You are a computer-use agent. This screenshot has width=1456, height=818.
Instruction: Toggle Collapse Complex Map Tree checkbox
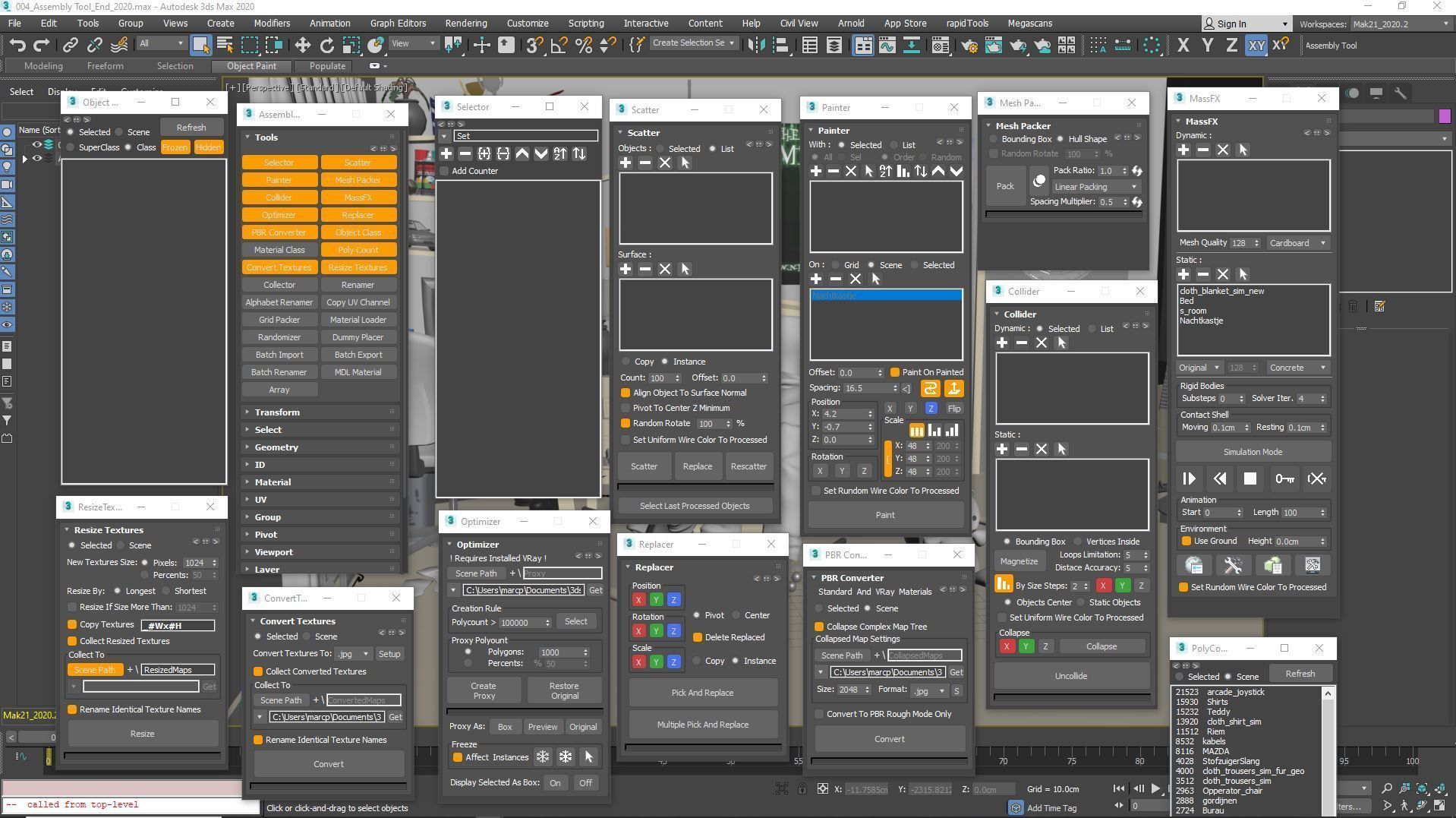819,627
